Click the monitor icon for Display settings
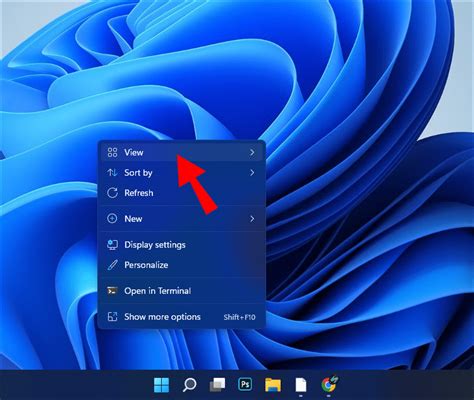This screenshot has width=474, height=400. (112, 245)
